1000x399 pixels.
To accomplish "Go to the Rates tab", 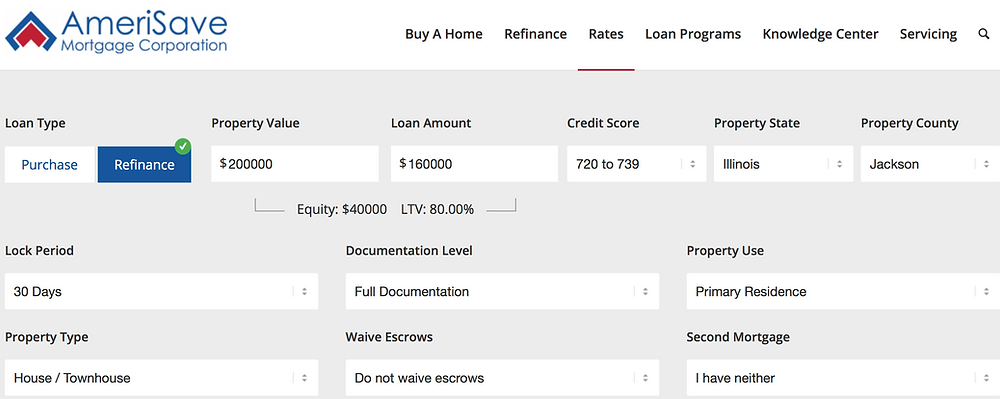I will 606,34.
